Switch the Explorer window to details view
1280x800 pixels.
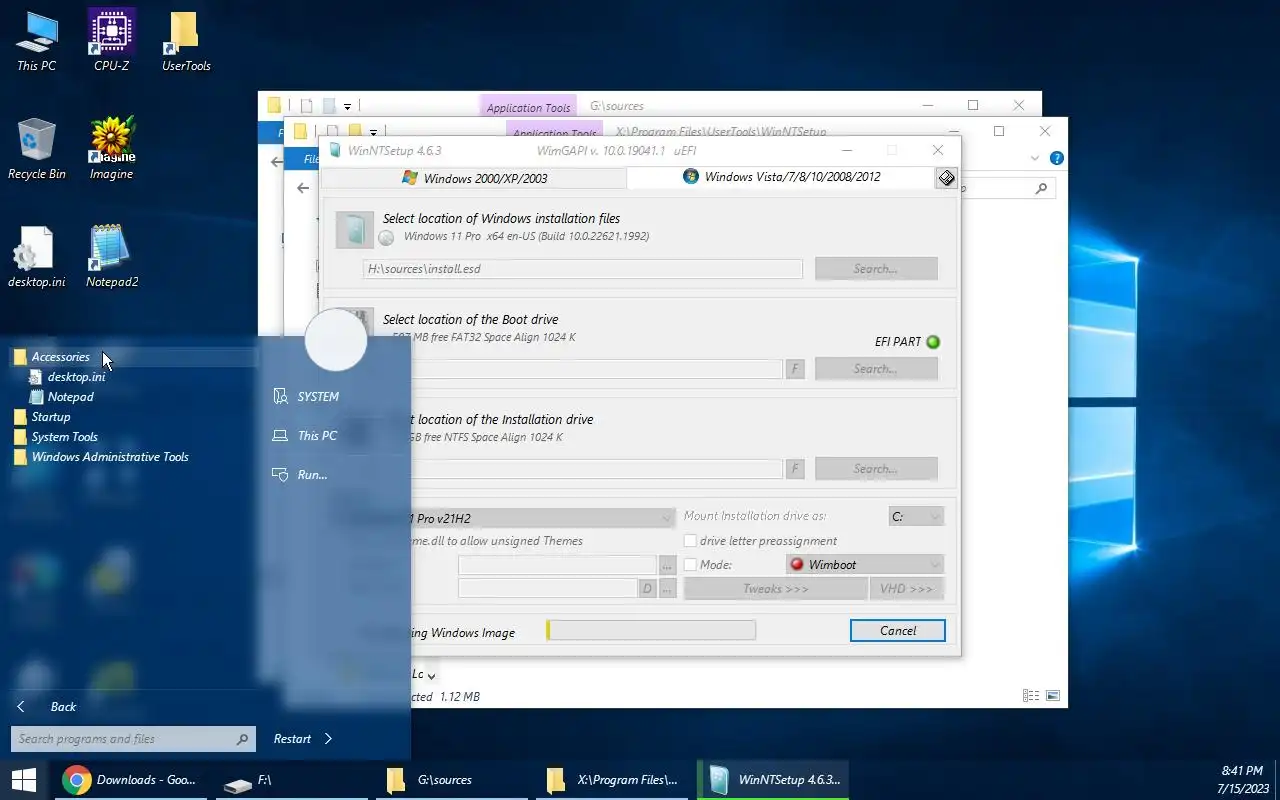tap(1031, 696)
